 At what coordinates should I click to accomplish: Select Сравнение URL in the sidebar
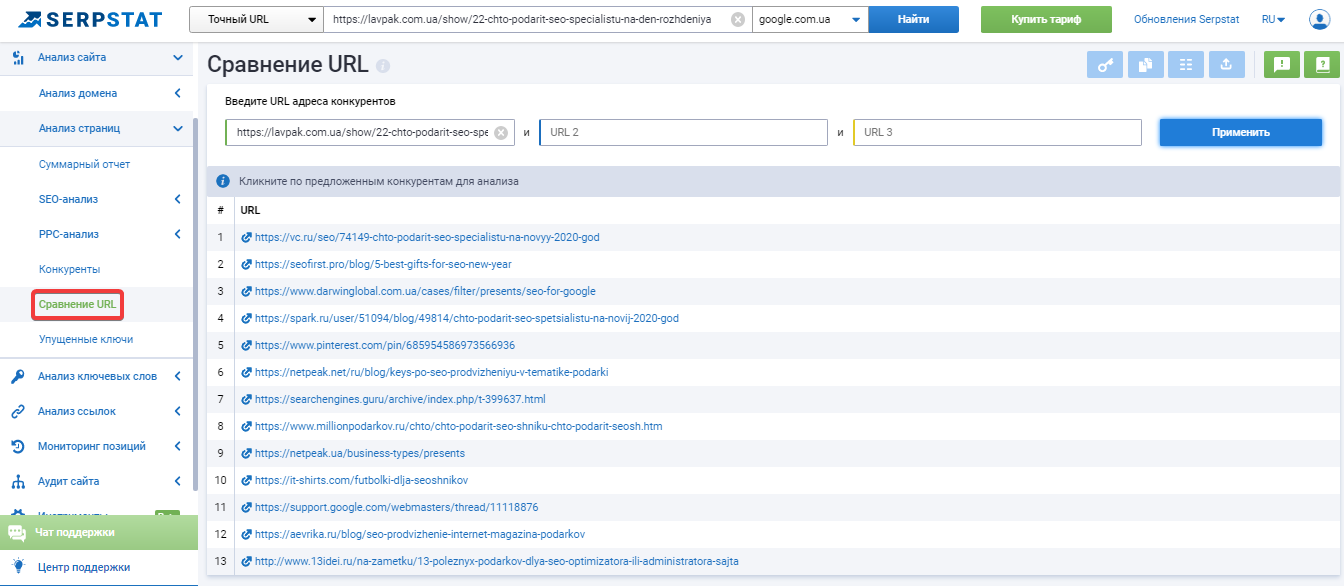[x=78, y=304]
